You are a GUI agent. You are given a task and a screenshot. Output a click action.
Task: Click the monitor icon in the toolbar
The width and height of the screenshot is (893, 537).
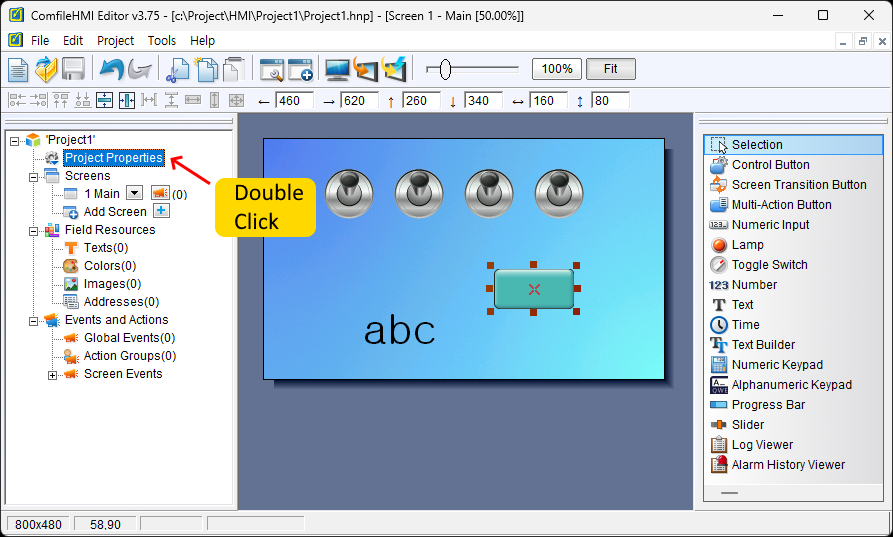point(337,69)
